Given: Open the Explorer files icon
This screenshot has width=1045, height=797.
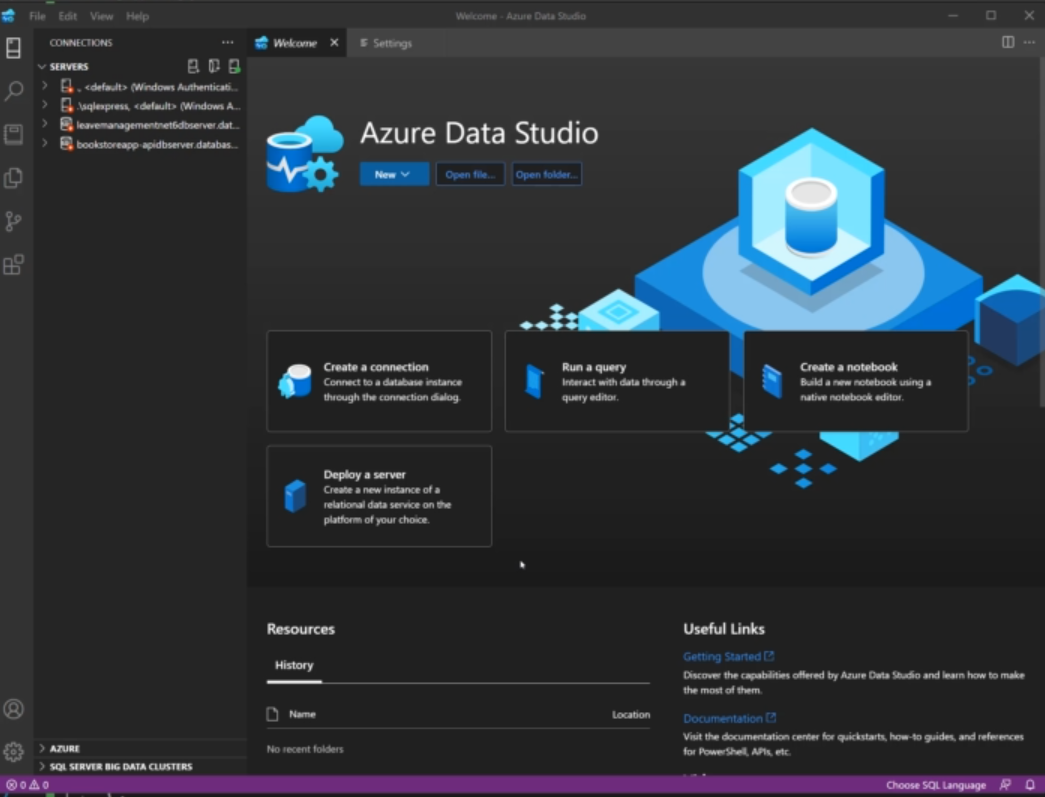Looking at the screenshot, I should (x=13, y=177).
